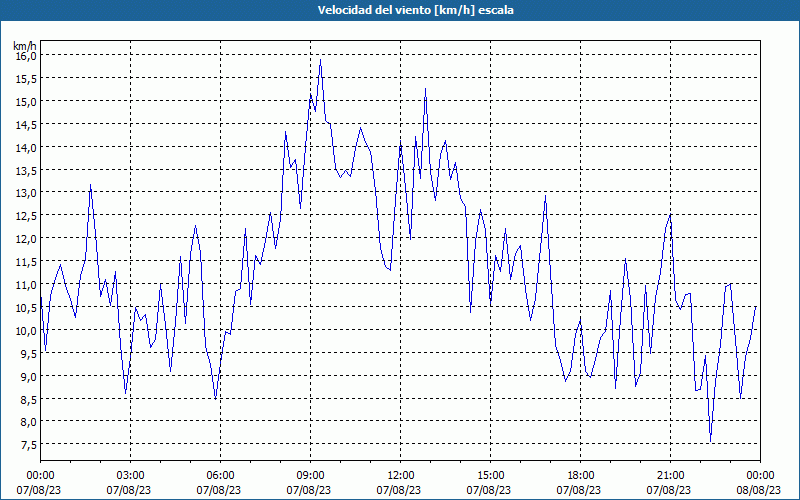Viewport: 800px width, 500px height.
Task: Click the 13,0 y-axis value
Action: [x=26, y=193]
